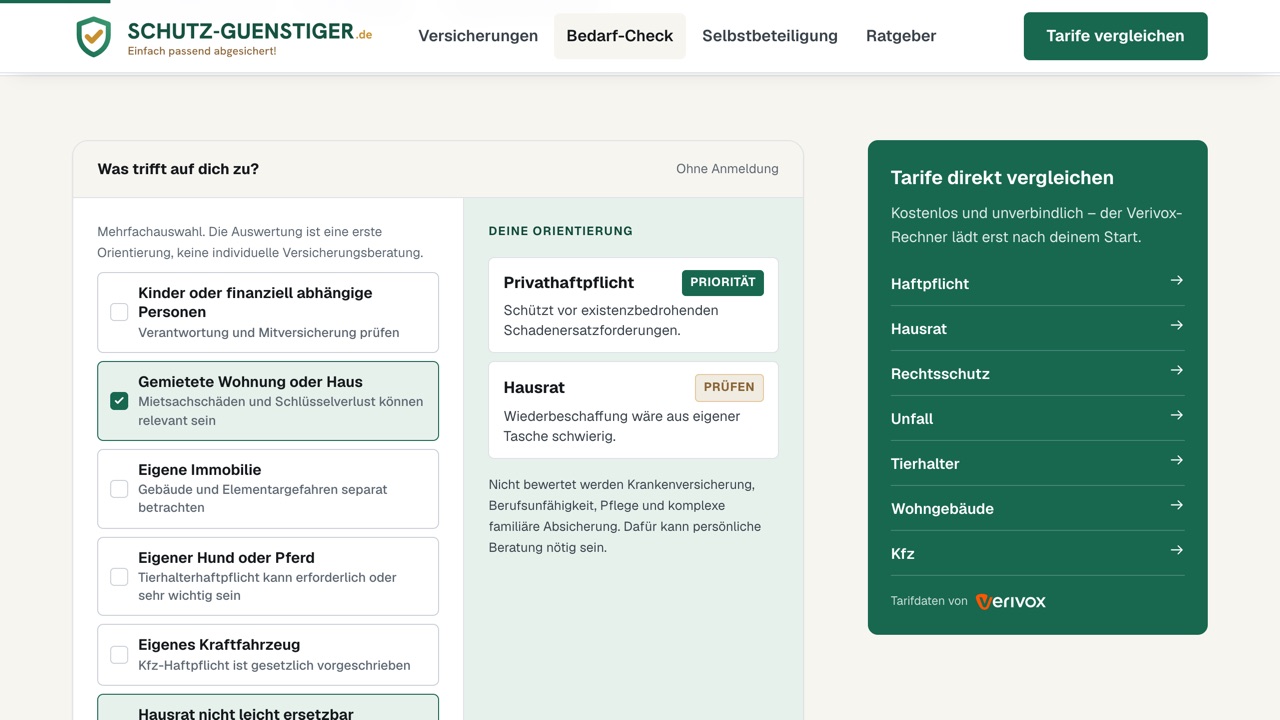Click the Hausrat result card heading
1280x720 pixels.
[x=534, y=388]
